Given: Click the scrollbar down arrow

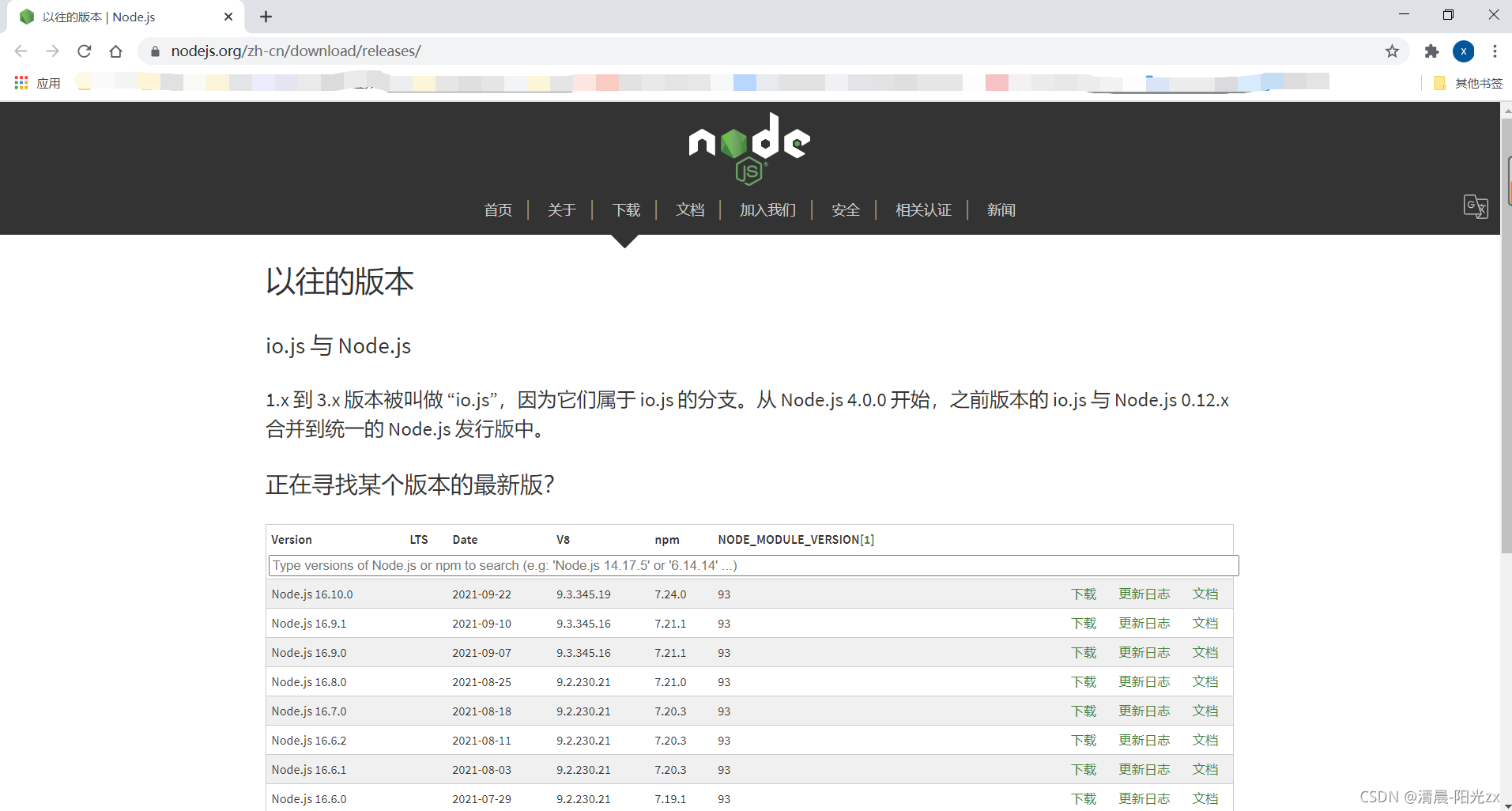Looking at the screenshot, I should click(x=1506, y=805).
